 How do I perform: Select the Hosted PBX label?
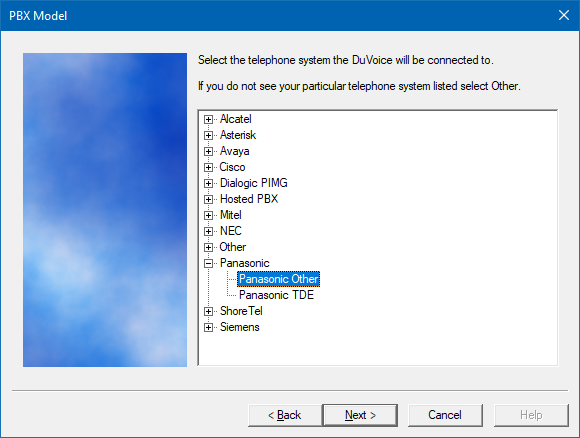249,199
